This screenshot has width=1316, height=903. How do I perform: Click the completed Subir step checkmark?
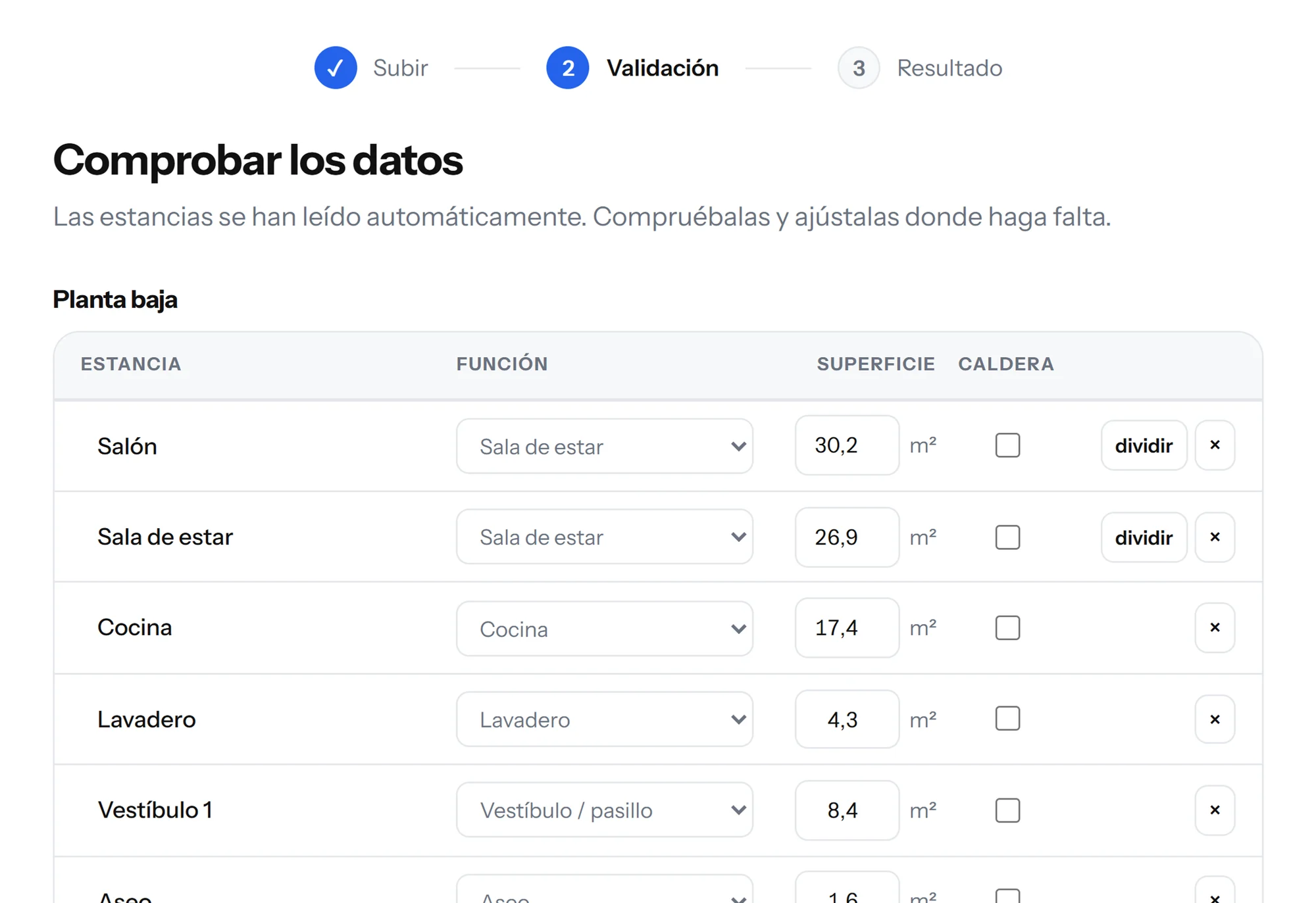(x=336, y=68)
